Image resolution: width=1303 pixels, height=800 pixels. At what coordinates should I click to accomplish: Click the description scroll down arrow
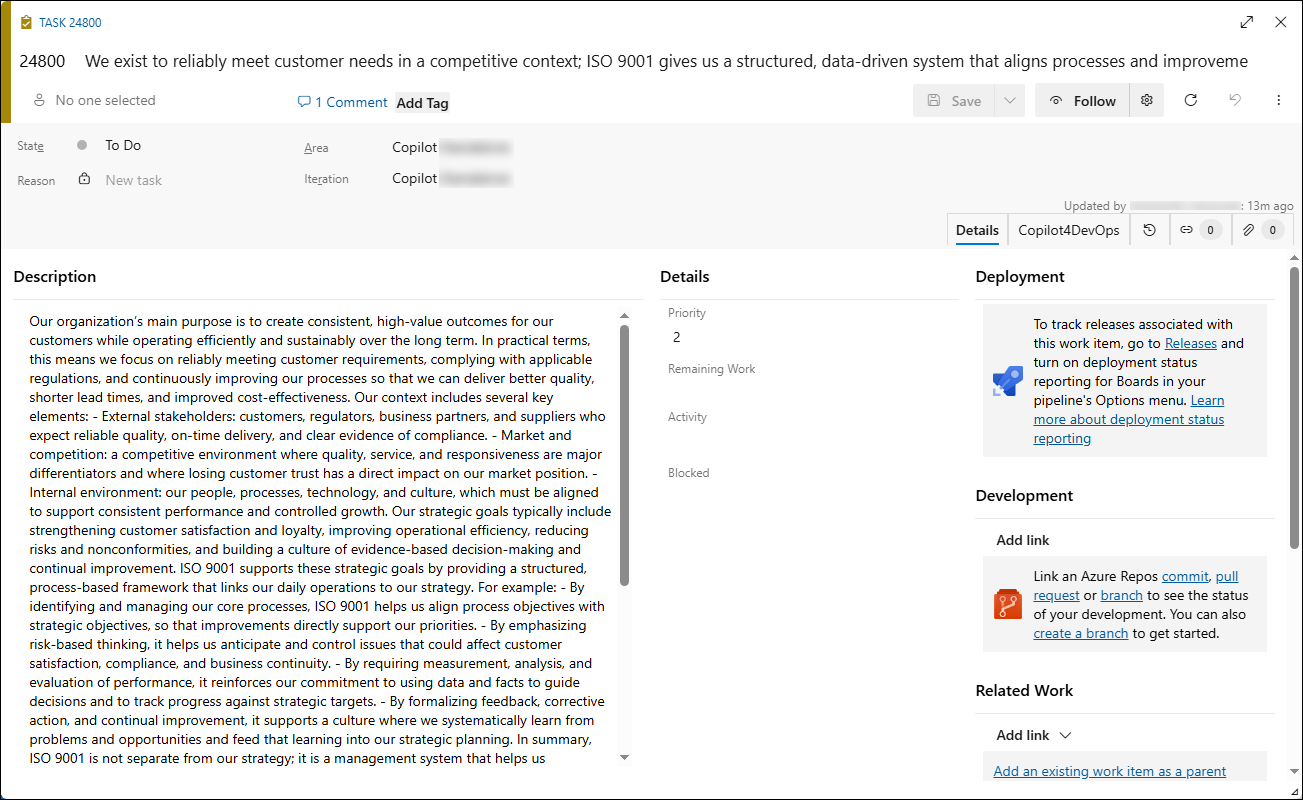(x=625, y=757)
